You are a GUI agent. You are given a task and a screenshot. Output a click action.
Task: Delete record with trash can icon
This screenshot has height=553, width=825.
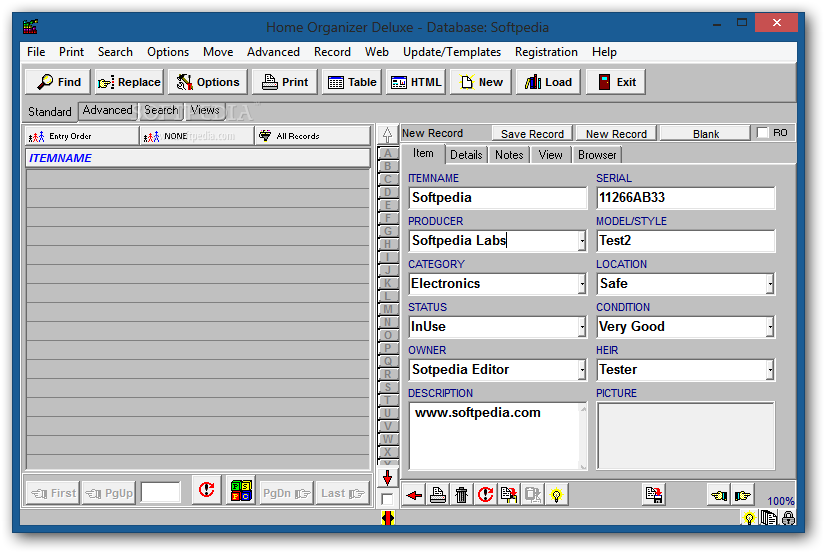point(461,495)
